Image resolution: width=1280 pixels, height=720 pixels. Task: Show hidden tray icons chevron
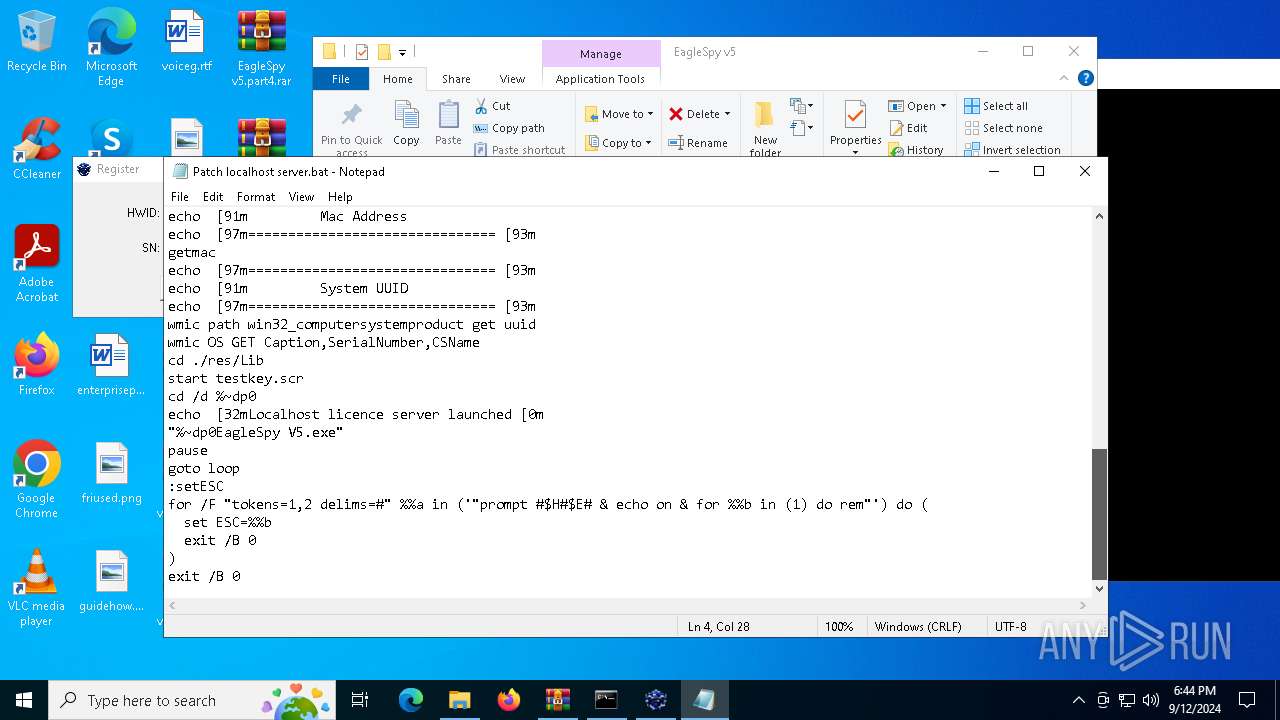tap(1078, 700)
